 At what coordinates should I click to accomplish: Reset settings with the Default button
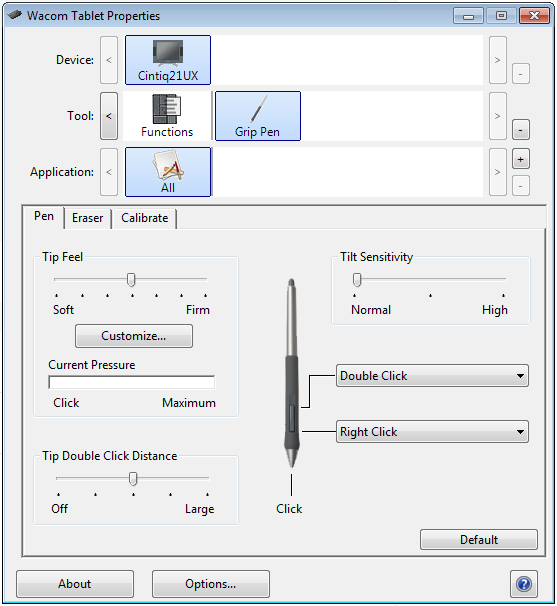pos(479,540)
